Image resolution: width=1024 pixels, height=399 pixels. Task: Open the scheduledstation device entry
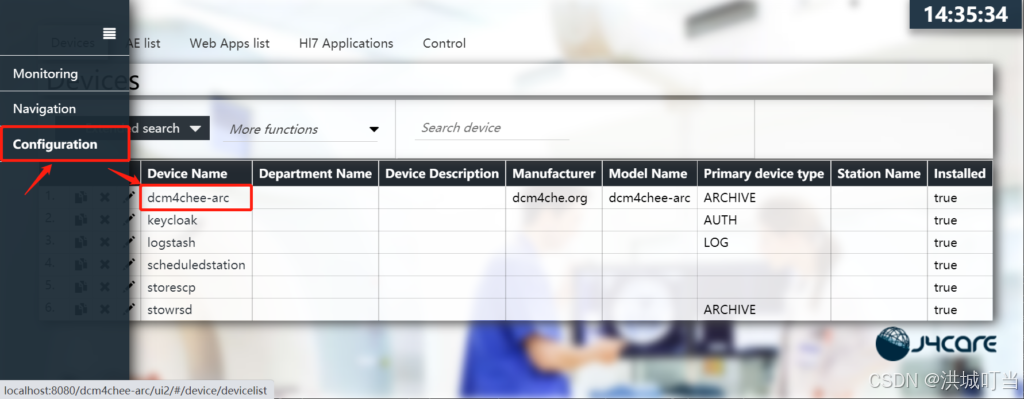point(196,264)
